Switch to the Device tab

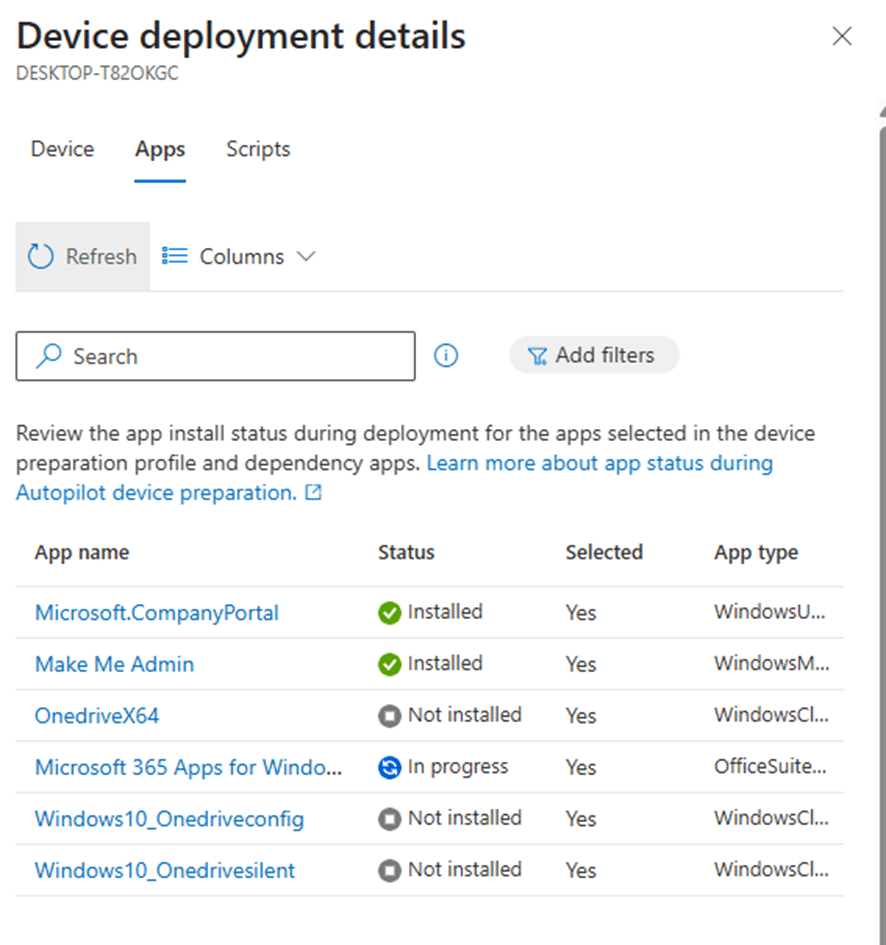tap(63, 149)
